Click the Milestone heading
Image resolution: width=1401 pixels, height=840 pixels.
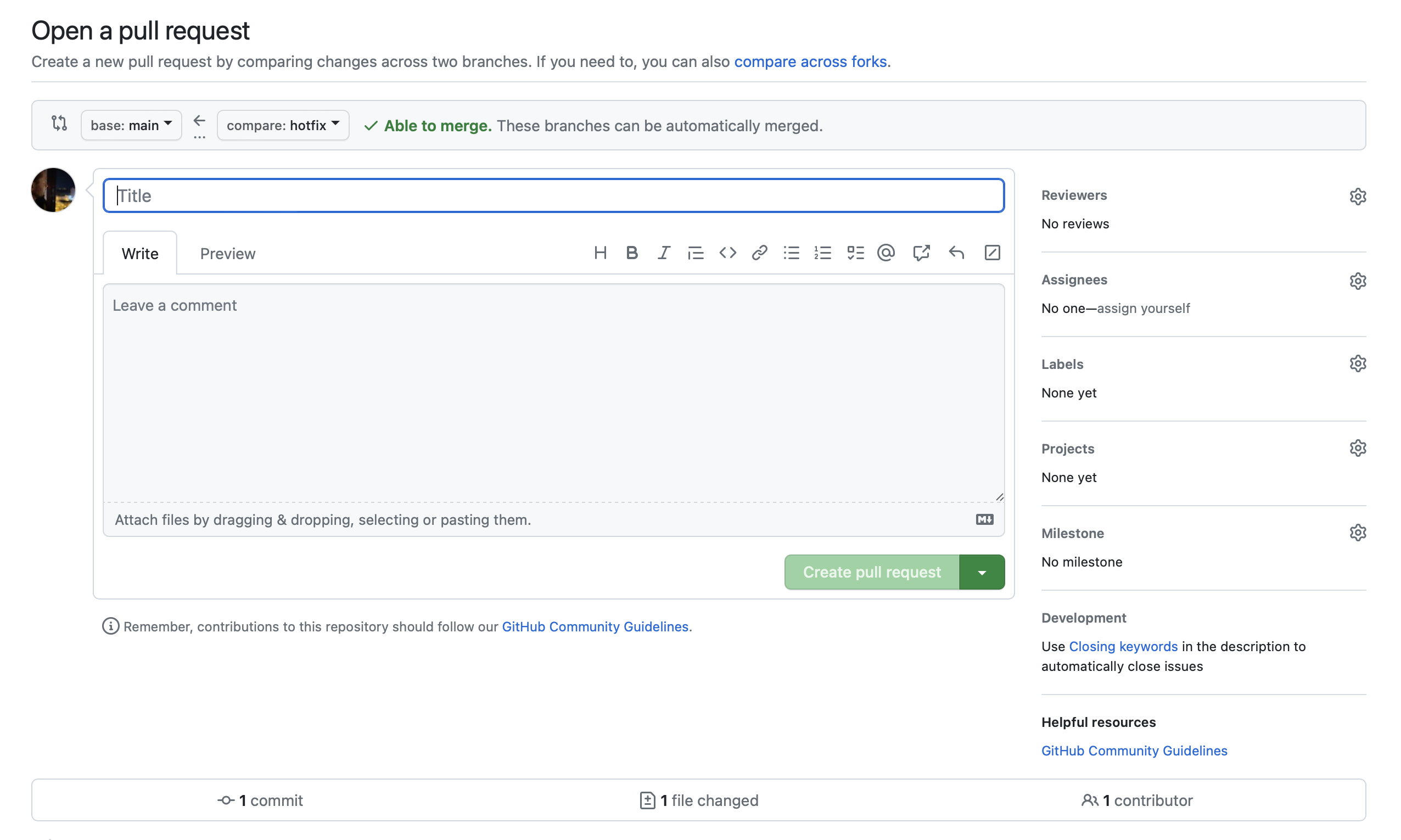pos(1072,533)
